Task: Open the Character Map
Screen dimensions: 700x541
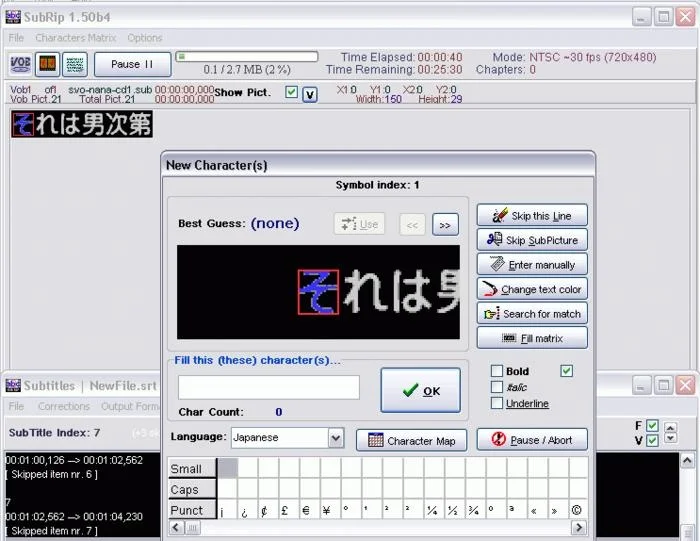Action: point(412,441)
